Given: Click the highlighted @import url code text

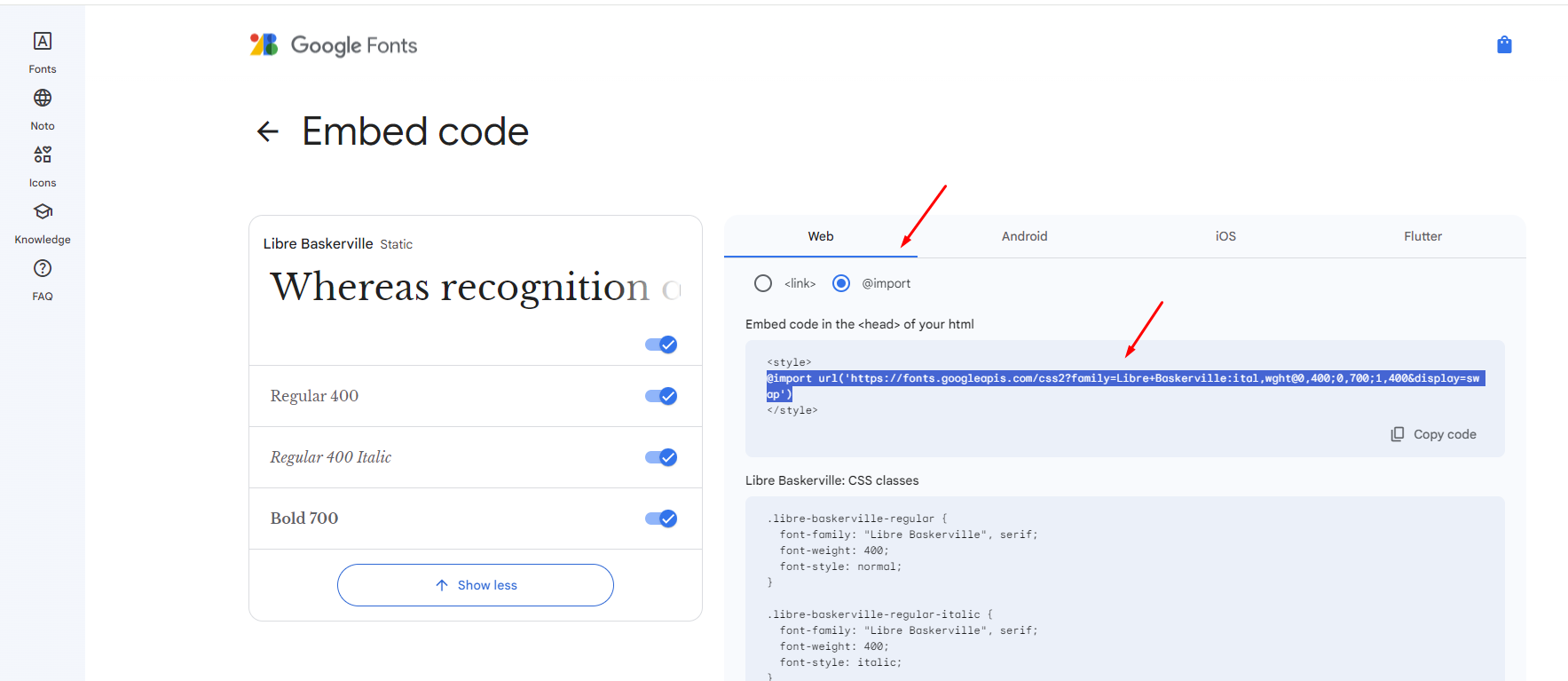Looking at the screenshot, I should pyautogui.click(x=1125, y=386).
